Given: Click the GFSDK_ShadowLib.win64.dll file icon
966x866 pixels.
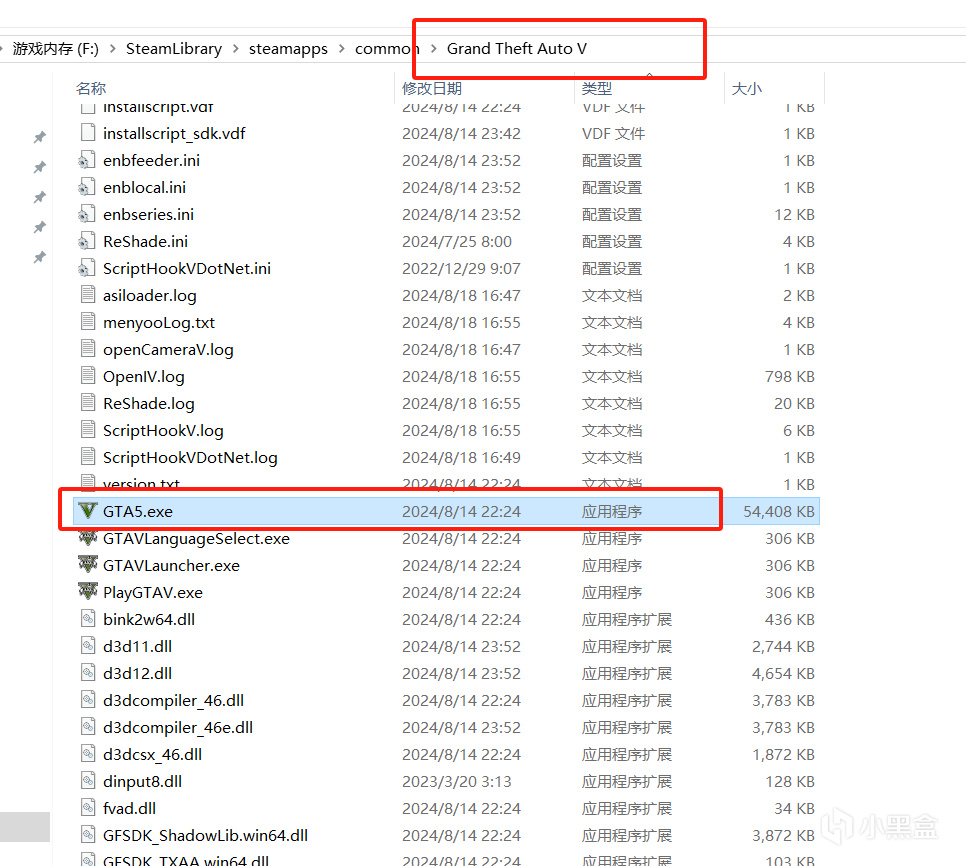Looking at the screenshot, I should (x=88, y=835).
